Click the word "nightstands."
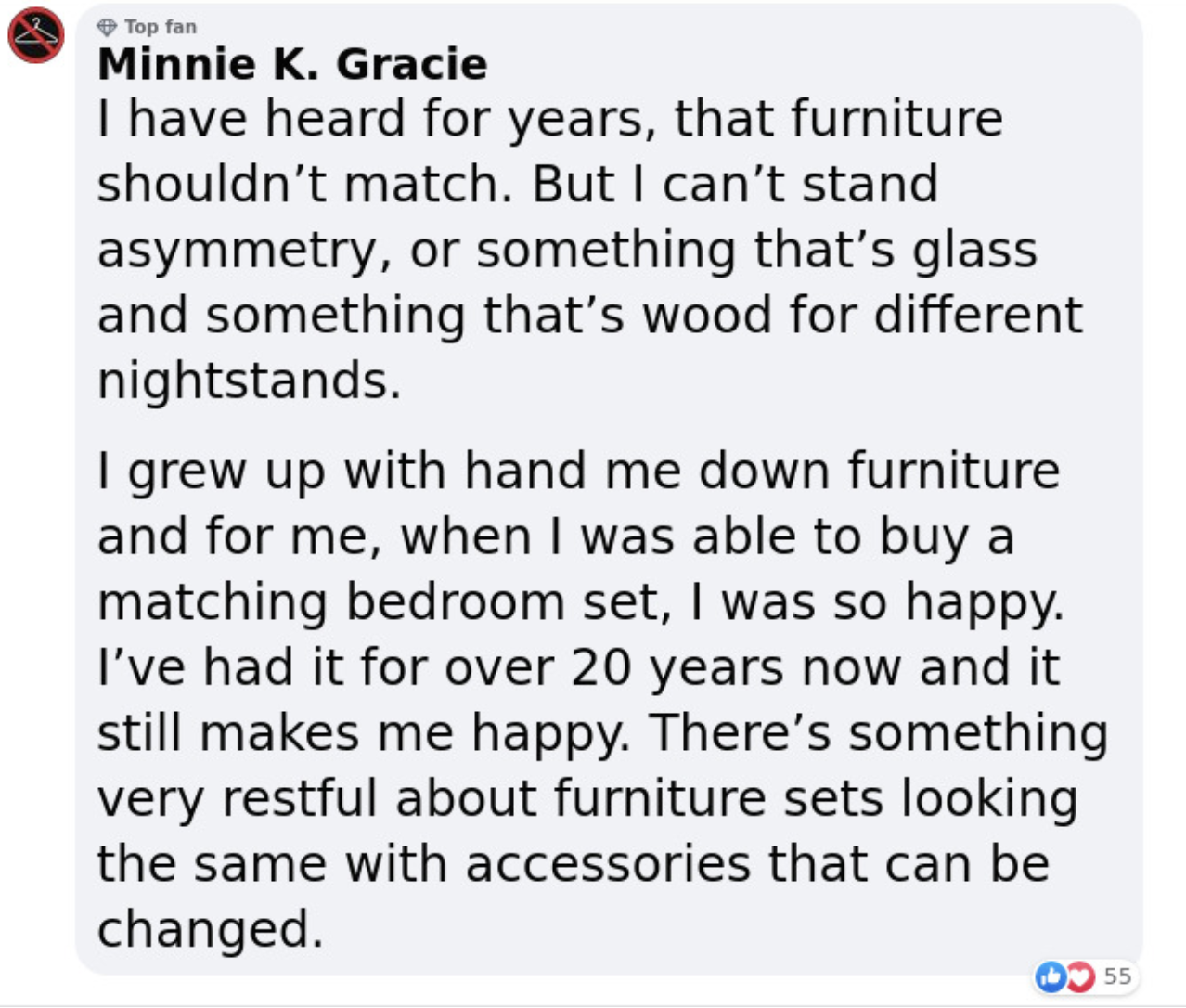Viewport: 1186px width, 1008px height. (x=250, y=381)
